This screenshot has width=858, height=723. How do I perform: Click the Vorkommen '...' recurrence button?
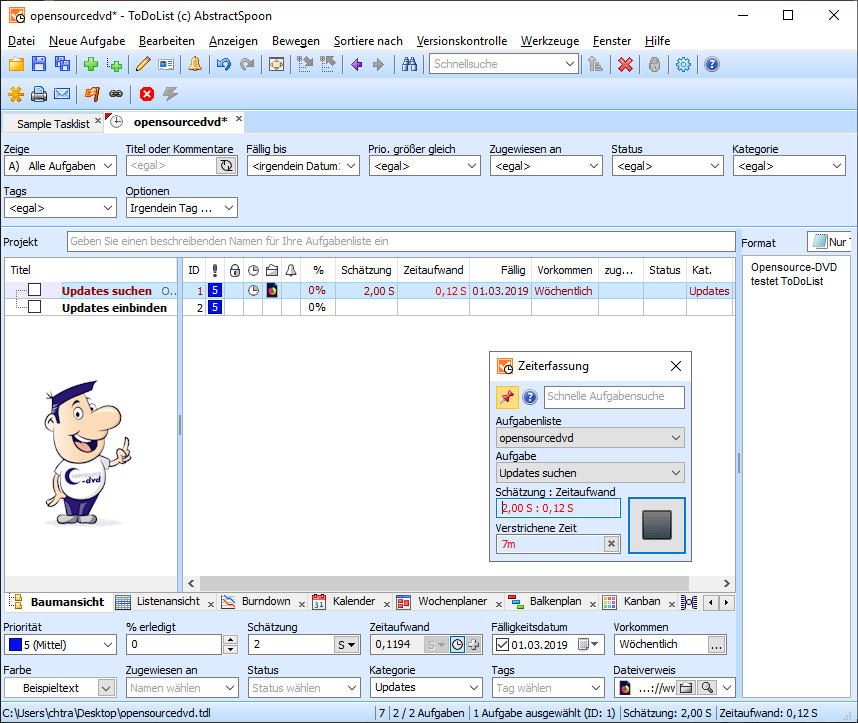(716, 645)
